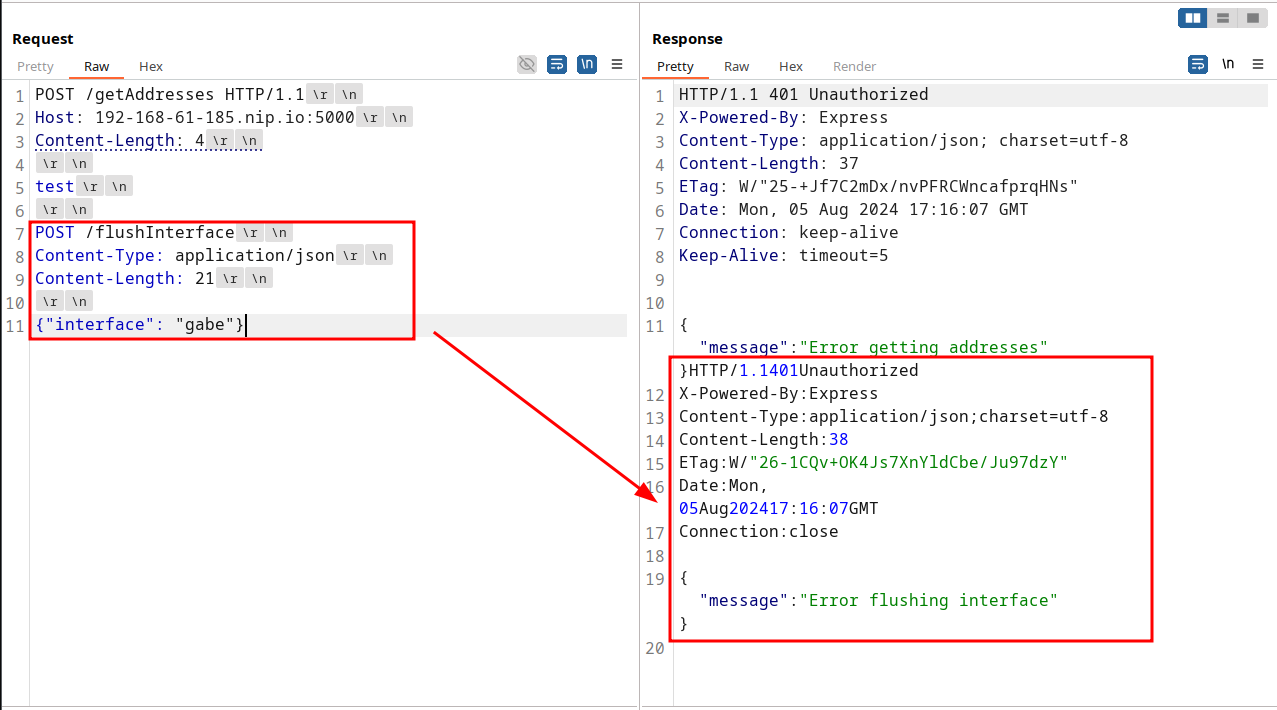Open the Response Render tab
The width and height of the screenshot is (1277, 710).
855,66
